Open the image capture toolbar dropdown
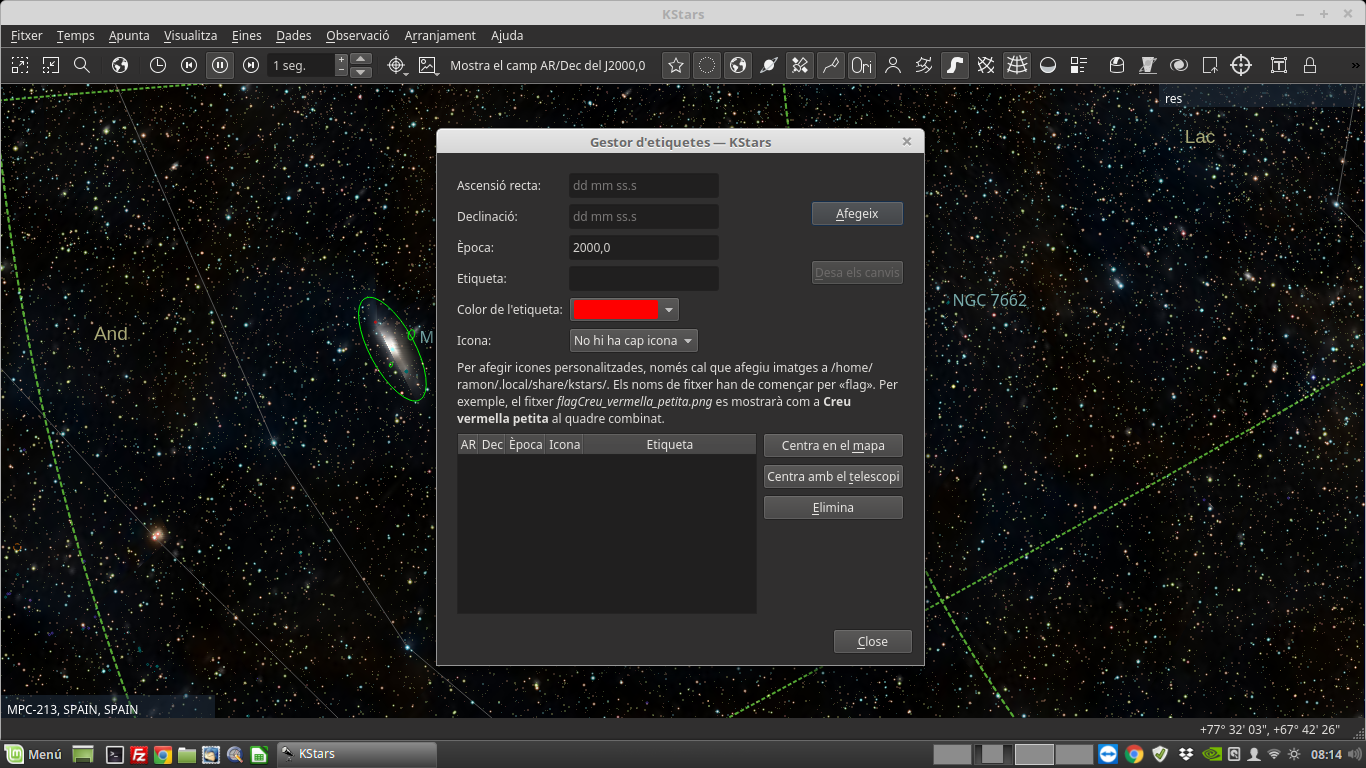 (x=428, y=65)
